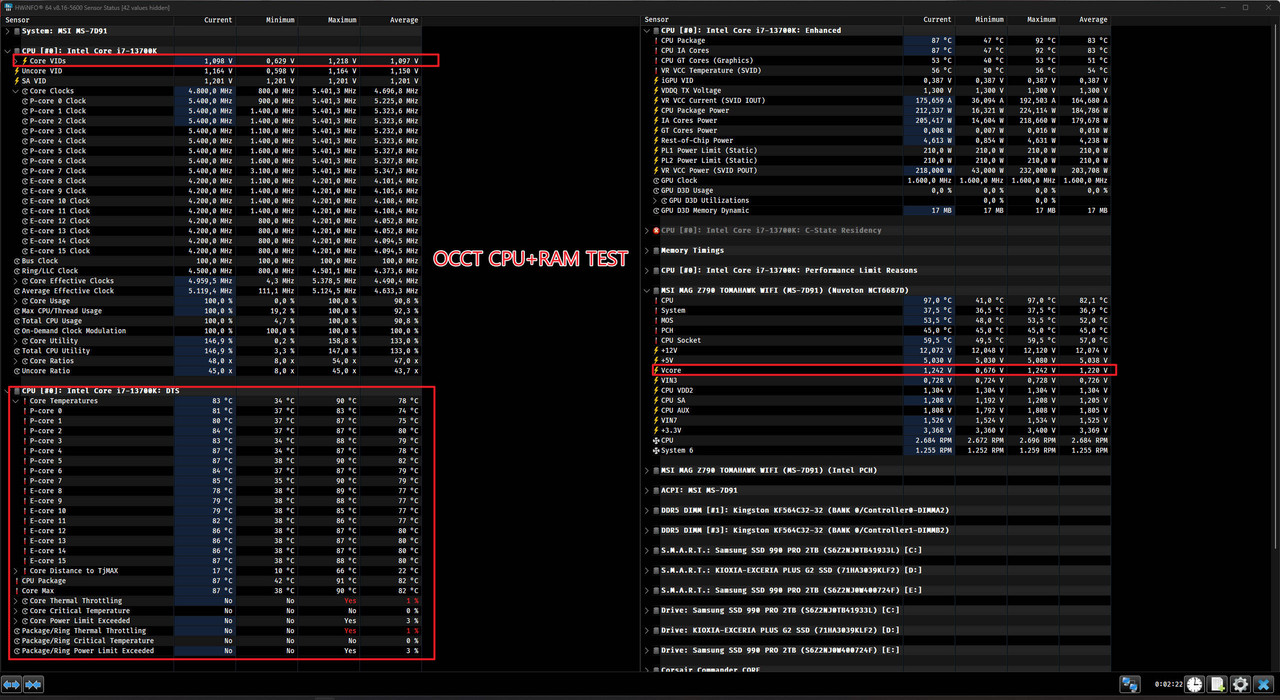Expand the Core Effective Clocks row
This screenshot has width=1280, height=700.
pyautogui.click(x=17, y=281)
